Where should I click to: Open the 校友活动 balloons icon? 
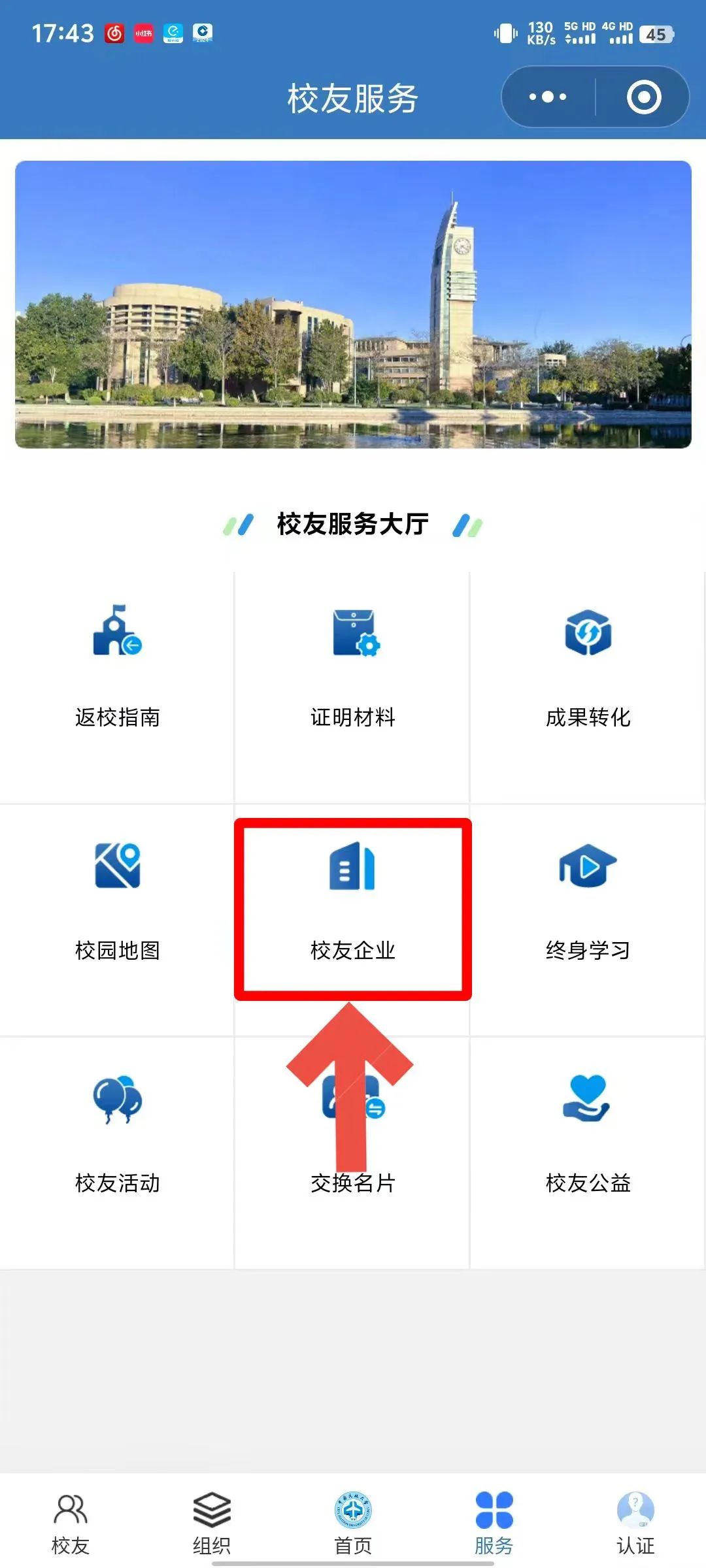click(118, 1099)
